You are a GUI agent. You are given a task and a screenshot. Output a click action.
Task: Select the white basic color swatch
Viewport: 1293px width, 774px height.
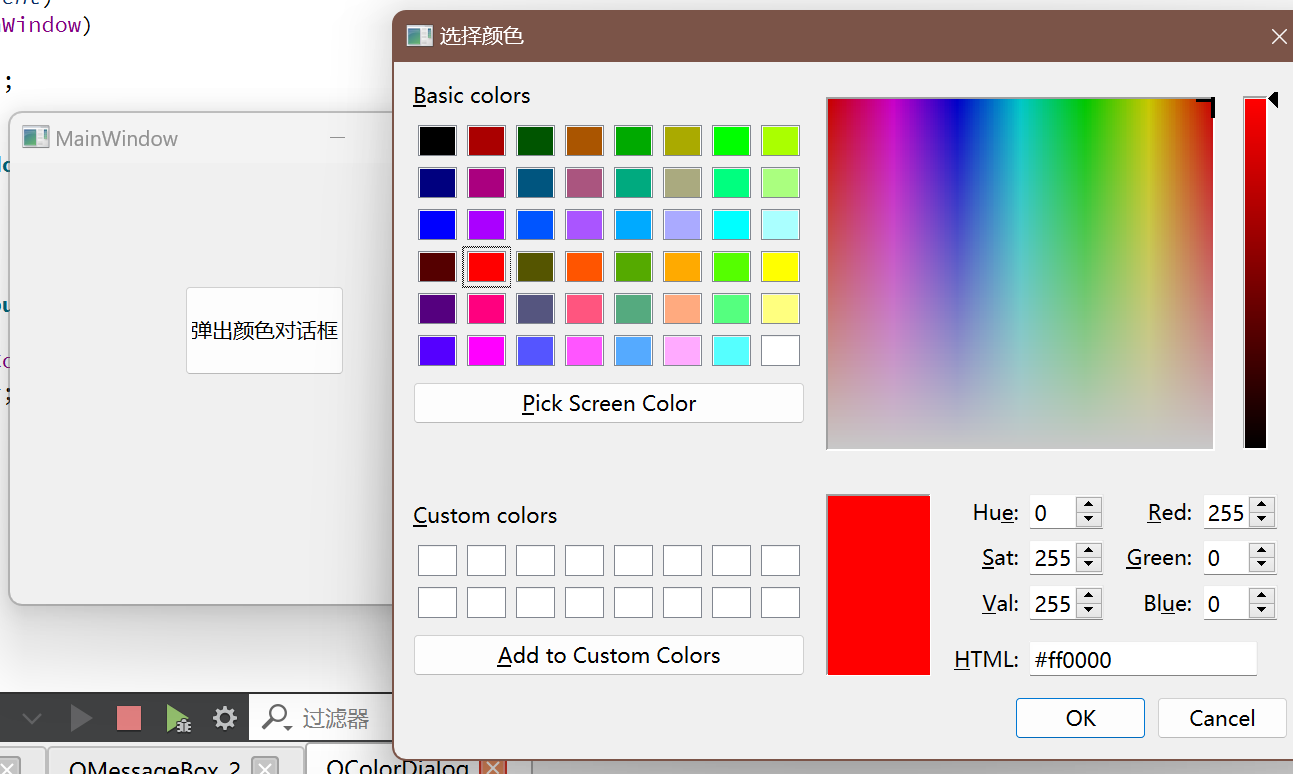coord(780,351)
